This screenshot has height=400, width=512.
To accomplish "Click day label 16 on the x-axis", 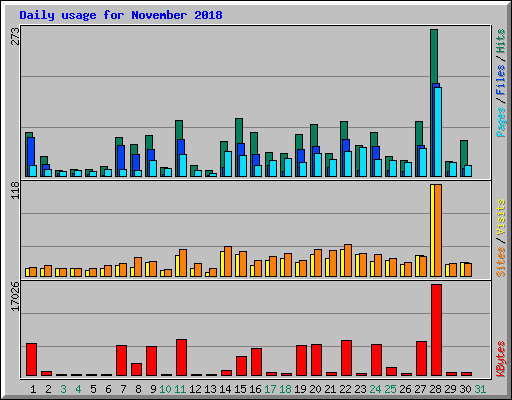I will [255, 389].
